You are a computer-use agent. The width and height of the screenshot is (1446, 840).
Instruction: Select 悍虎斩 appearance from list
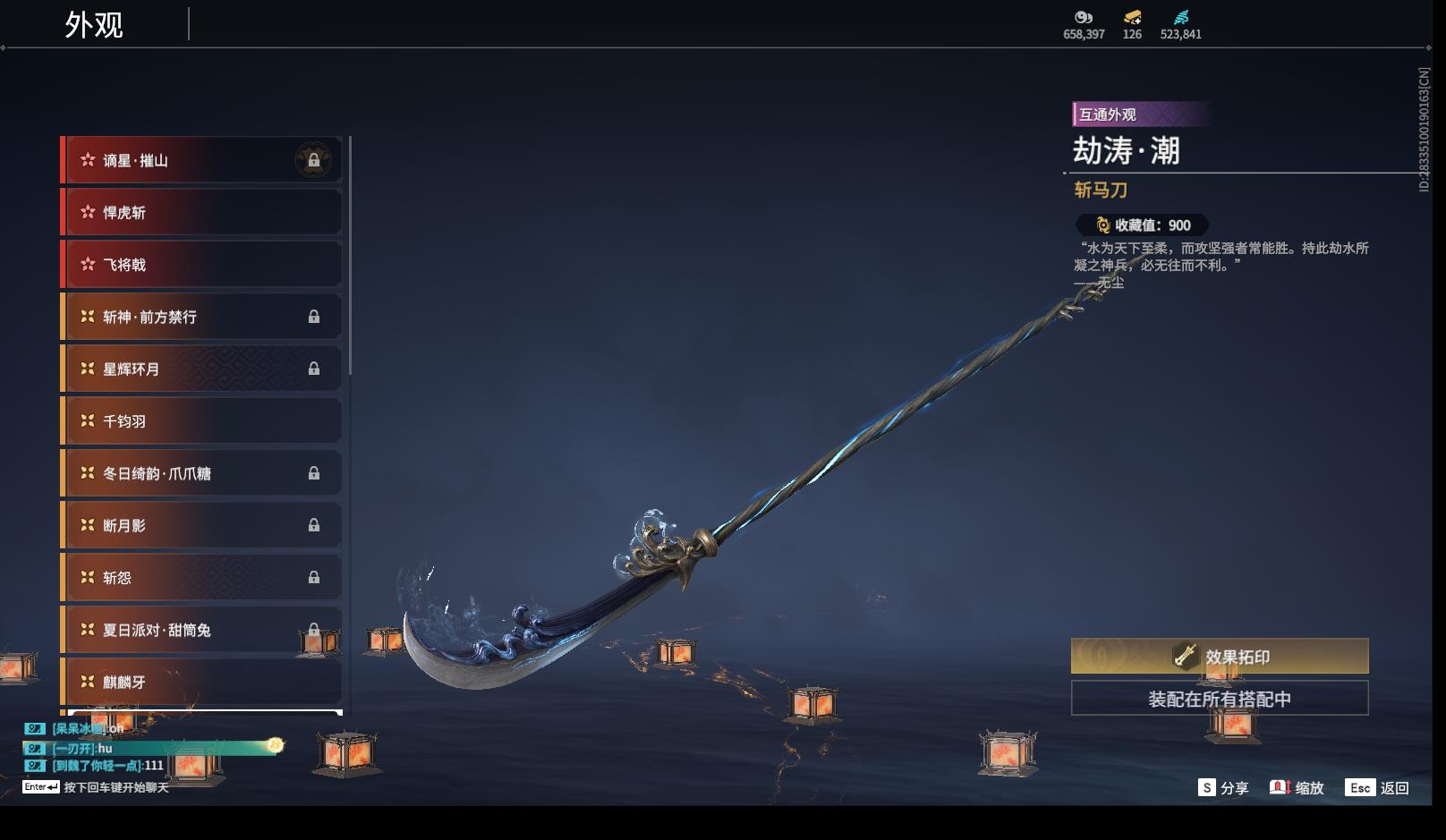click(x=201, y=212)
